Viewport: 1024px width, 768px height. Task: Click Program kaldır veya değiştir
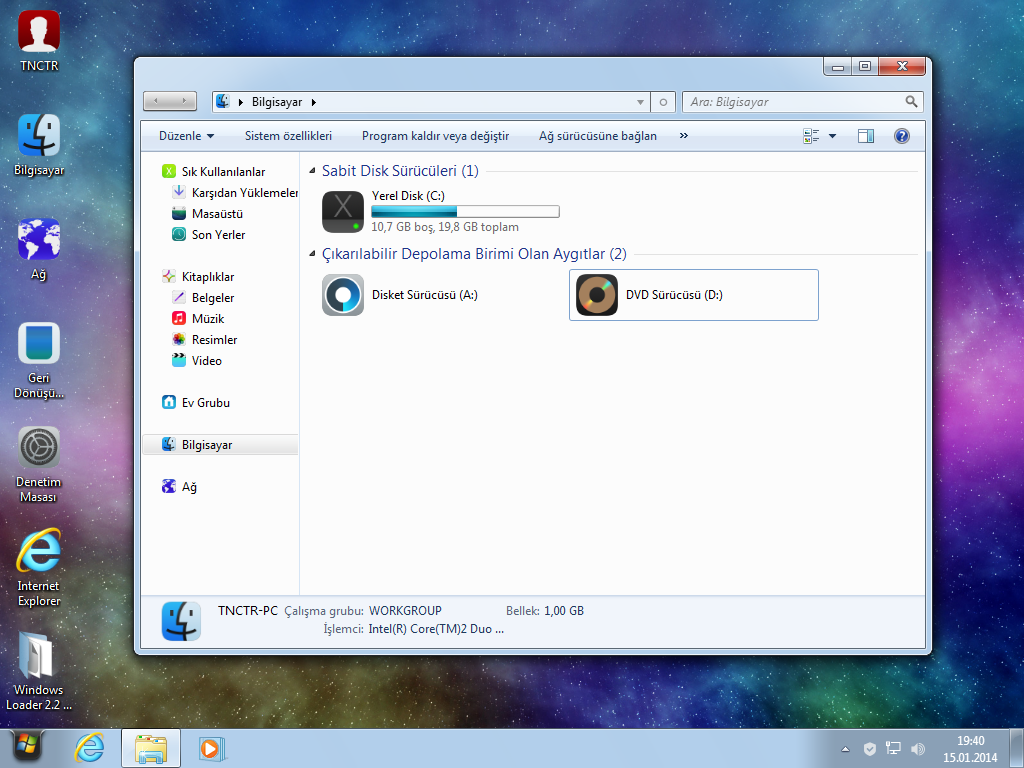tap(435, 136)
